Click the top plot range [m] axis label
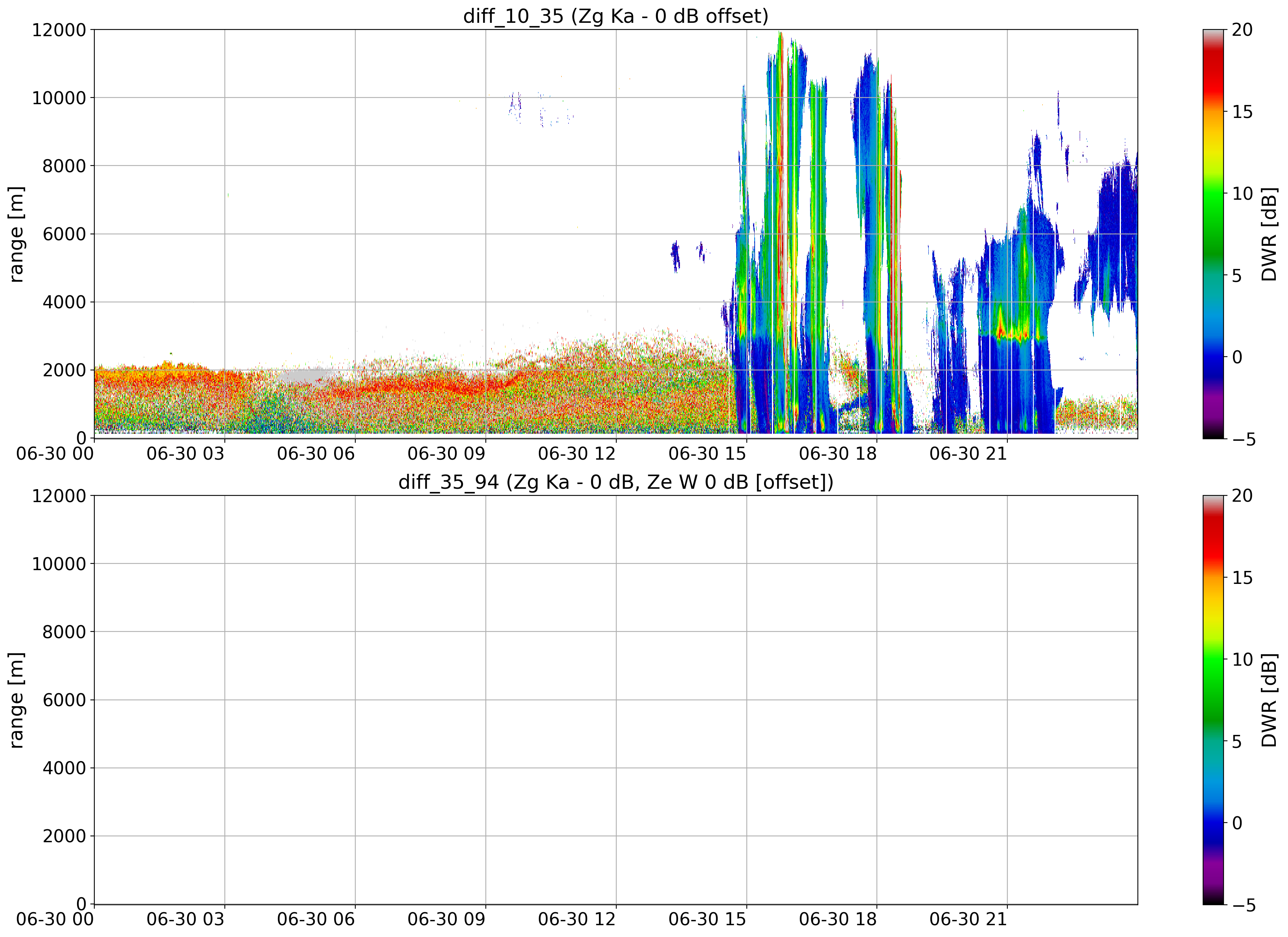 [17, 234]
